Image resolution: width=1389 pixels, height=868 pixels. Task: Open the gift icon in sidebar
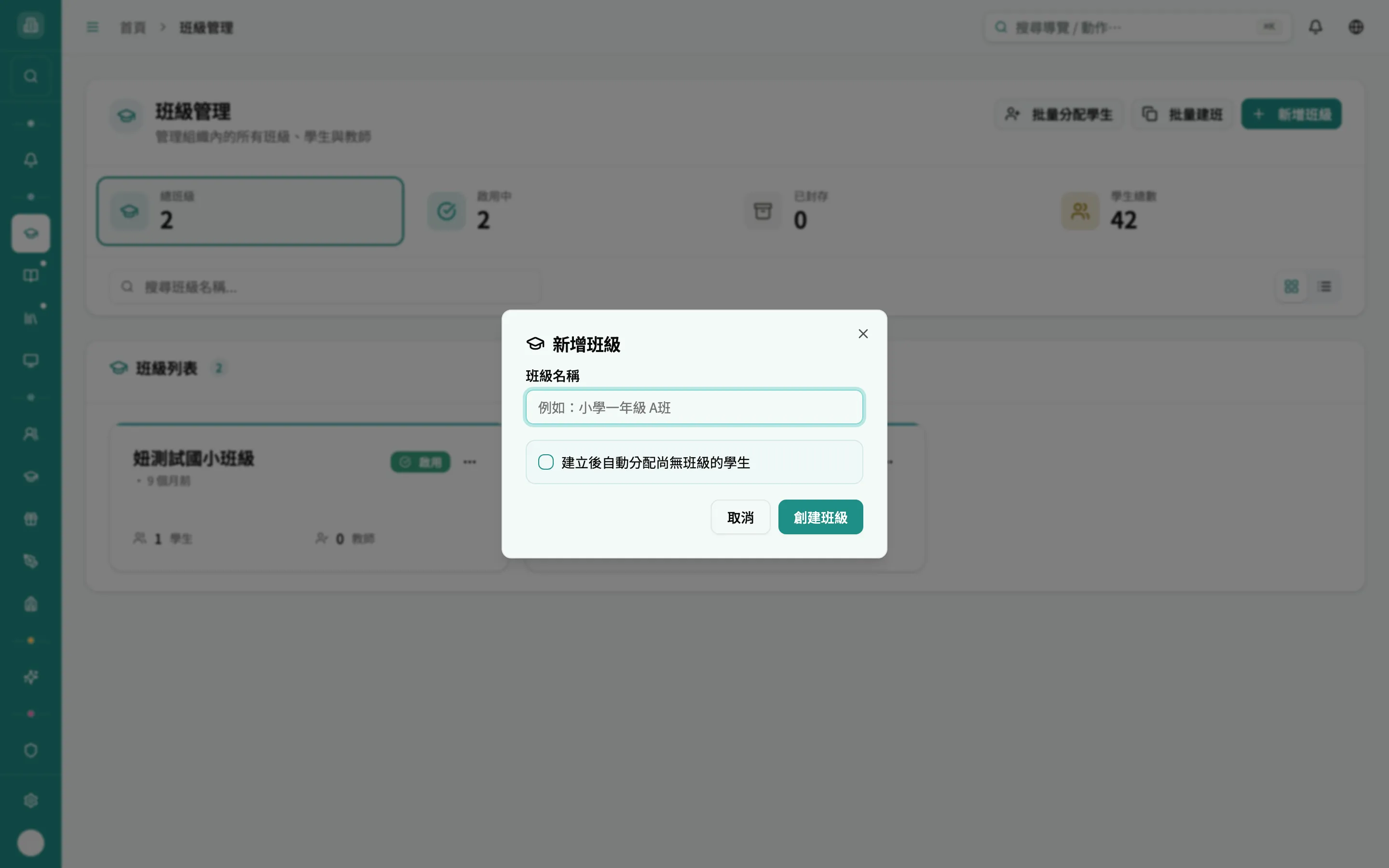pos(30,519)
